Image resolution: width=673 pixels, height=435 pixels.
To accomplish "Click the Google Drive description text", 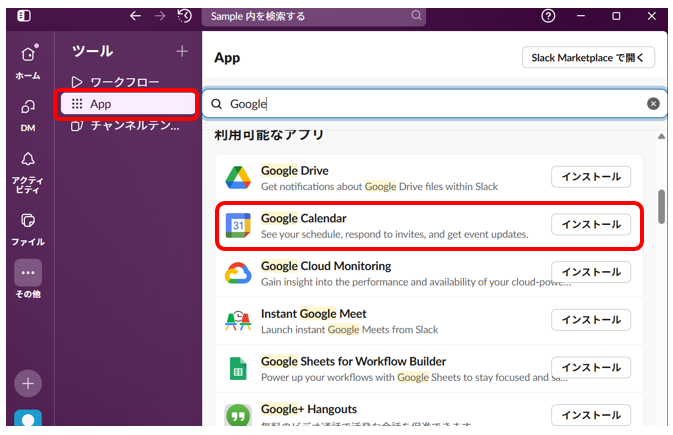I will click(379, 186).
